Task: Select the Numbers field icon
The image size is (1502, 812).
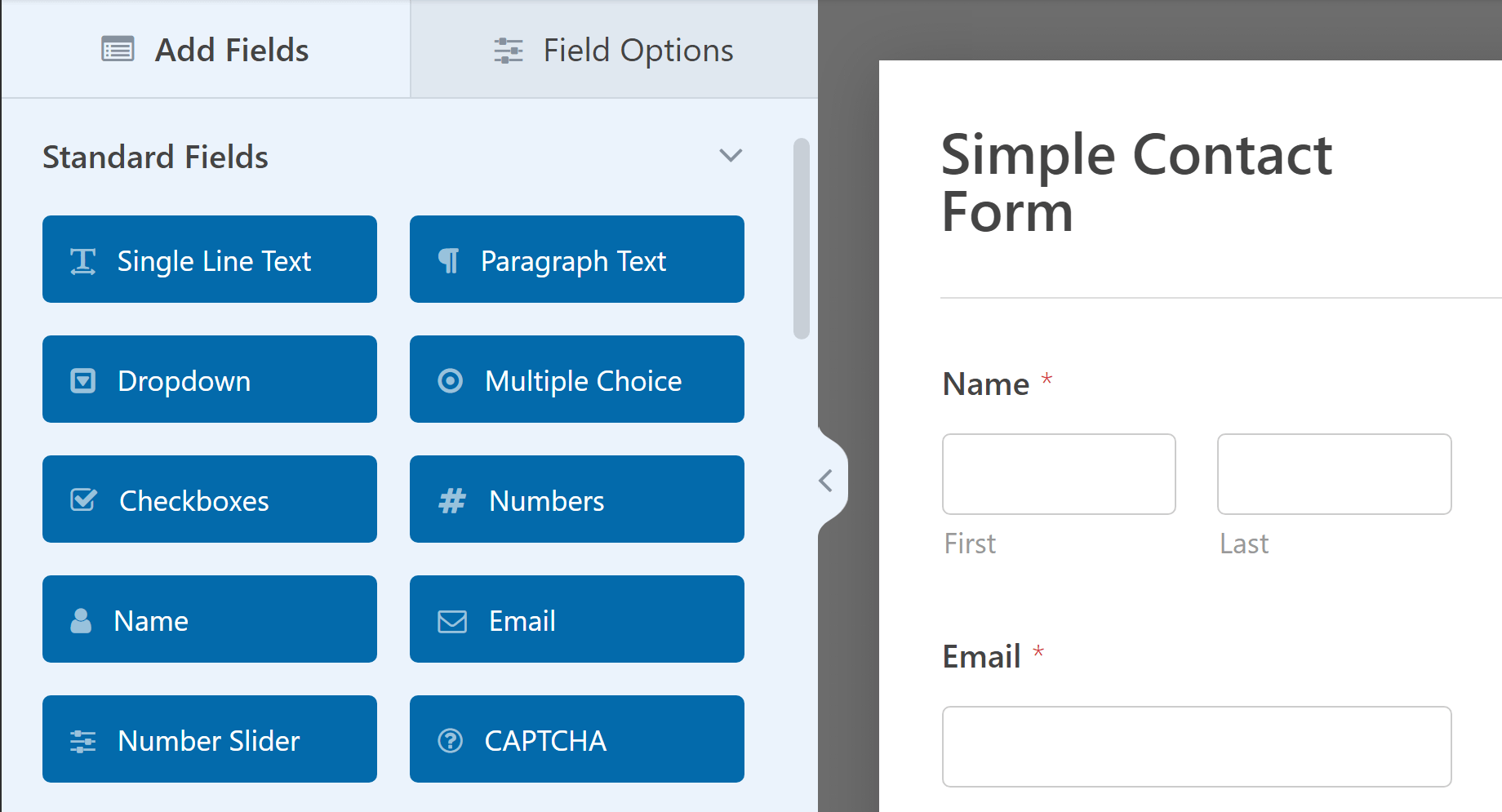Action: coord(451,499)
